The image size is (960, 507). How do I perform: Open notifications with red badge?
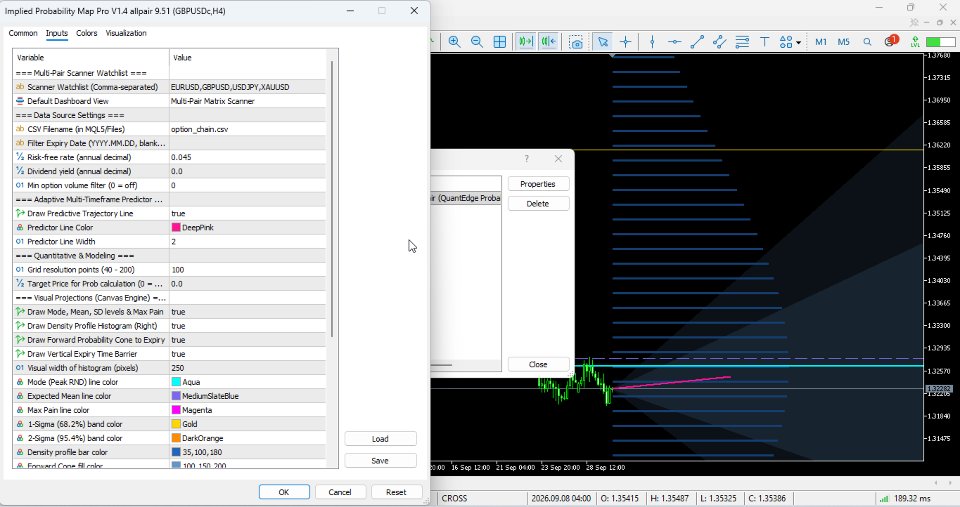pyautogui.click(x=891, y=41)
